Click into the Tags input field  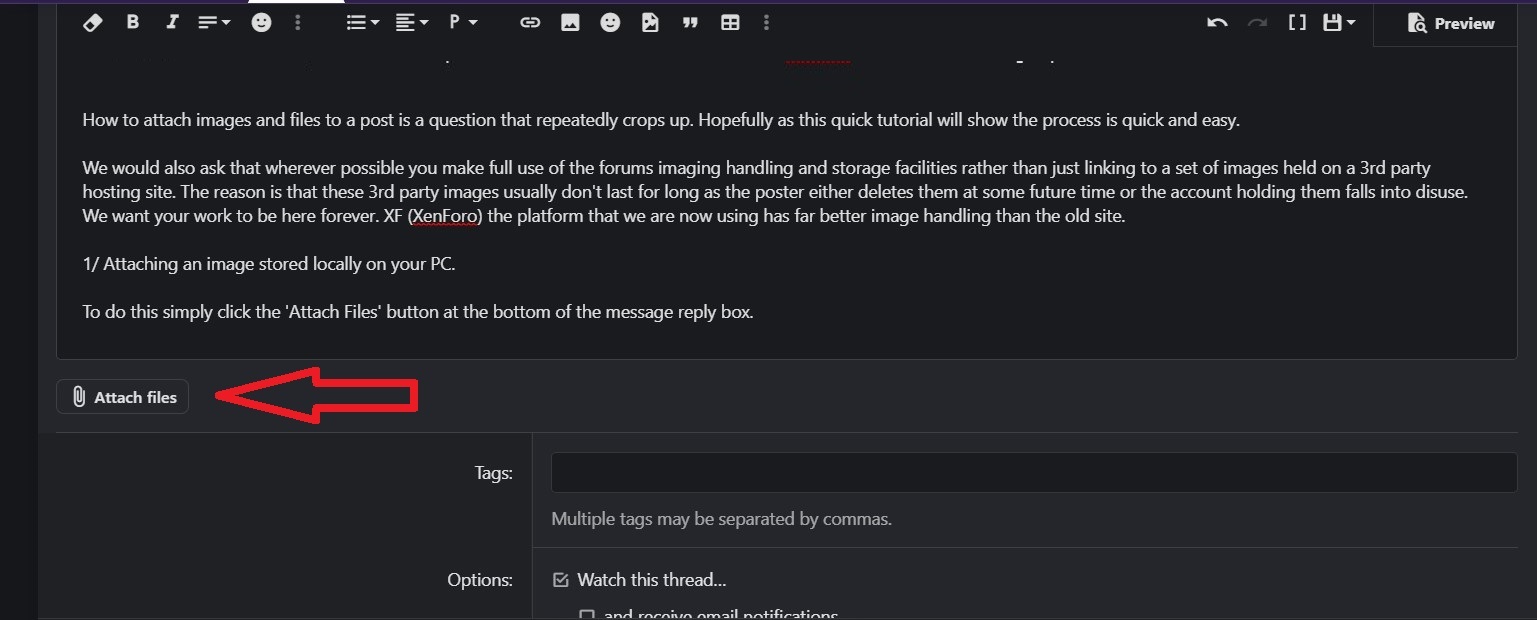tap(1034, 472)
